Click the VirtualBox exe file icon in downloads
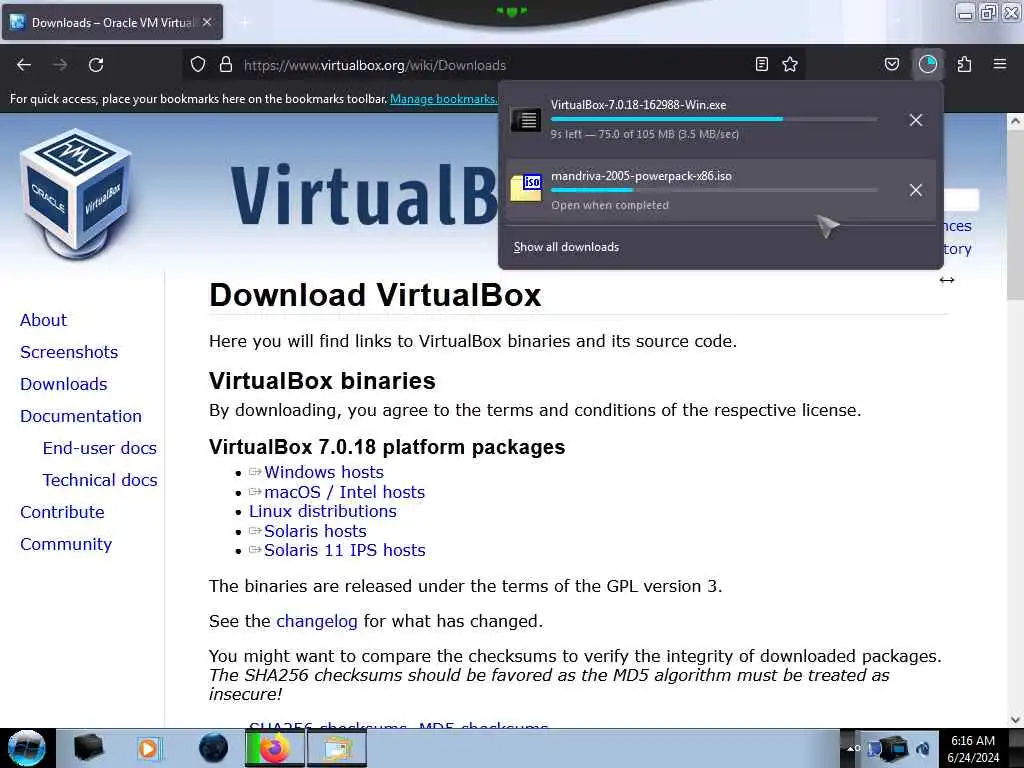This screenshot has height=768, width=1024. click(x=525, y=120)
